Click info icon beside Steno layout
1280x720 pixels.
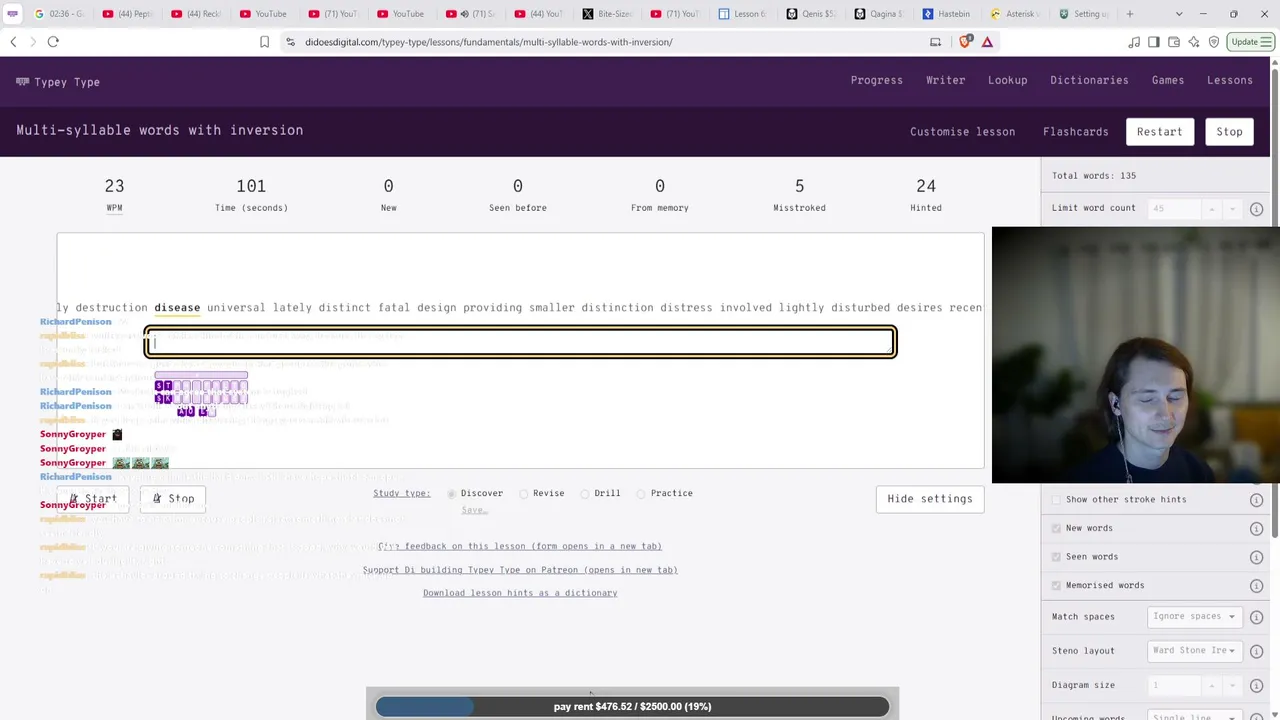point(1256,651)
